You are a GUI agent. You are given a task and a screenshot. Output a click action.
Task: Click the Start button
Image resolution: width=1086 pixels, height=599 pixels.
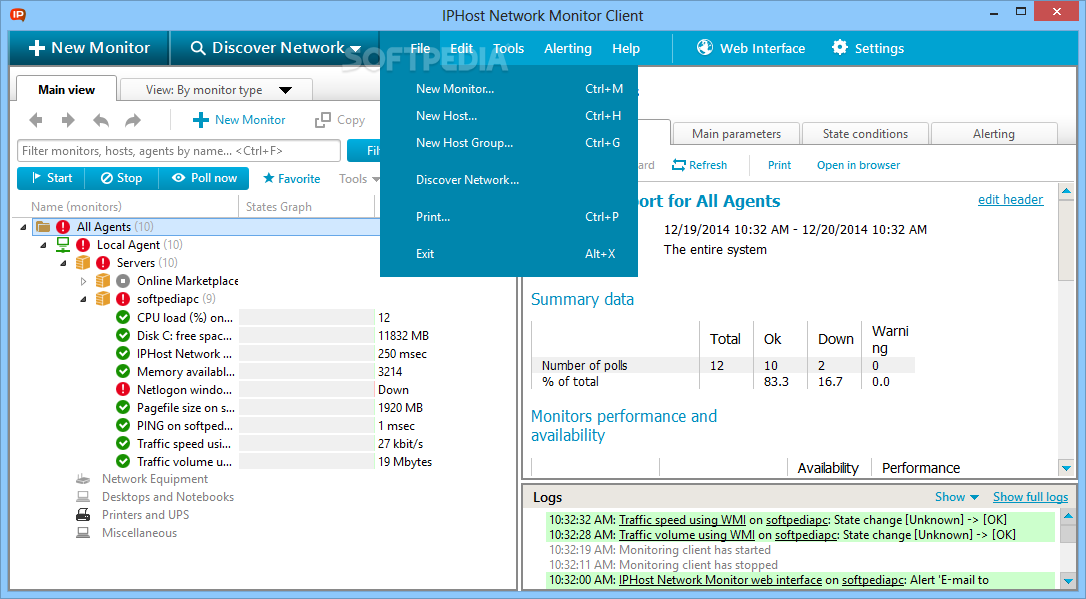point(51,178)
